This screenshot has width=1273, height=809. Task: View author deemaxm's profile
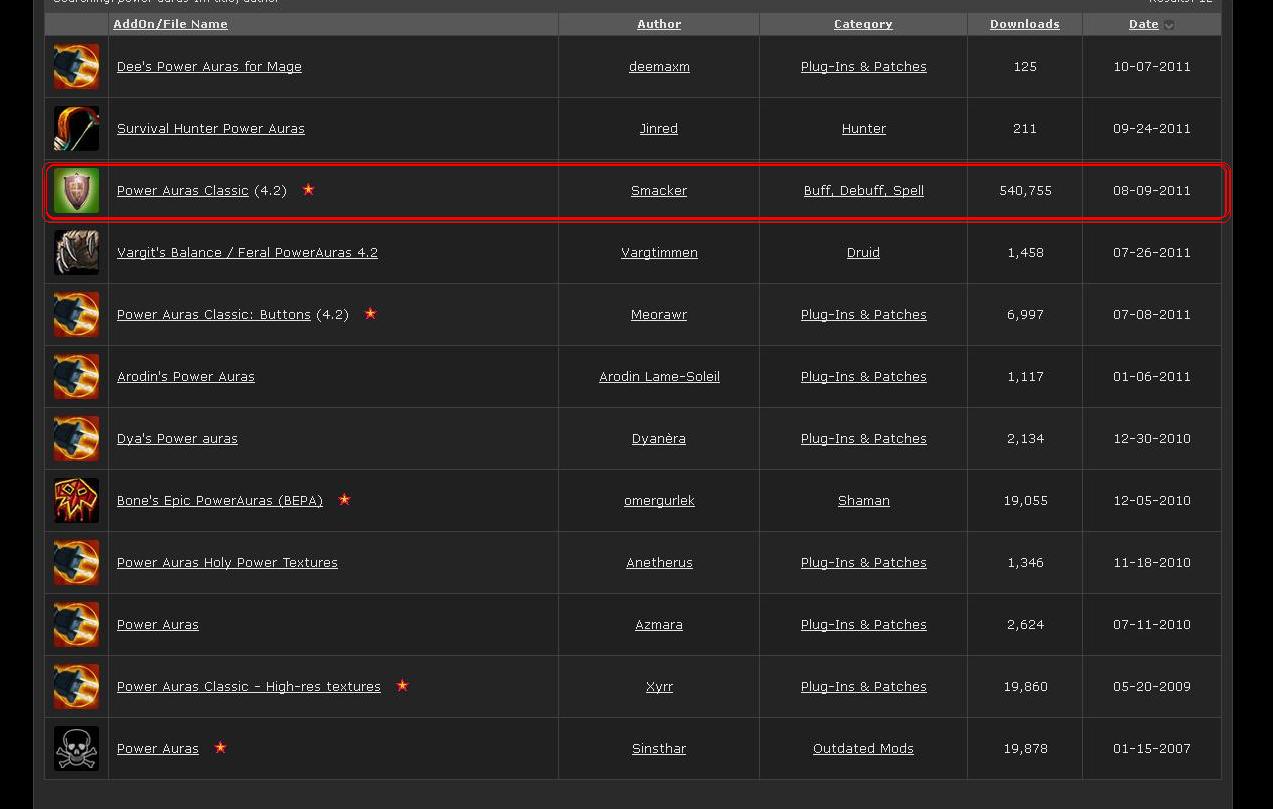coord(659,67)
